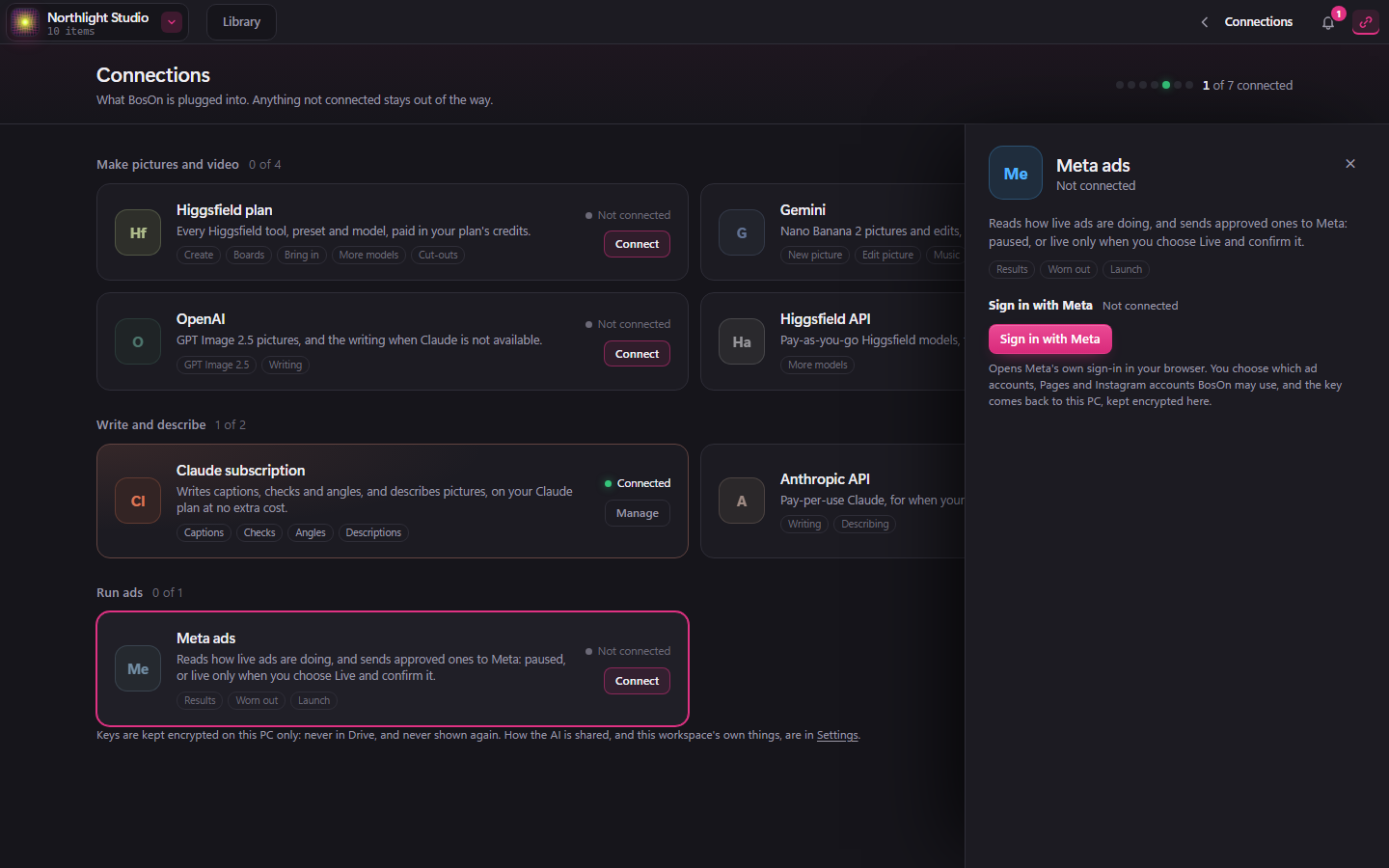Click the Captions tag
1389x868 pixels.
coord(204,532)
